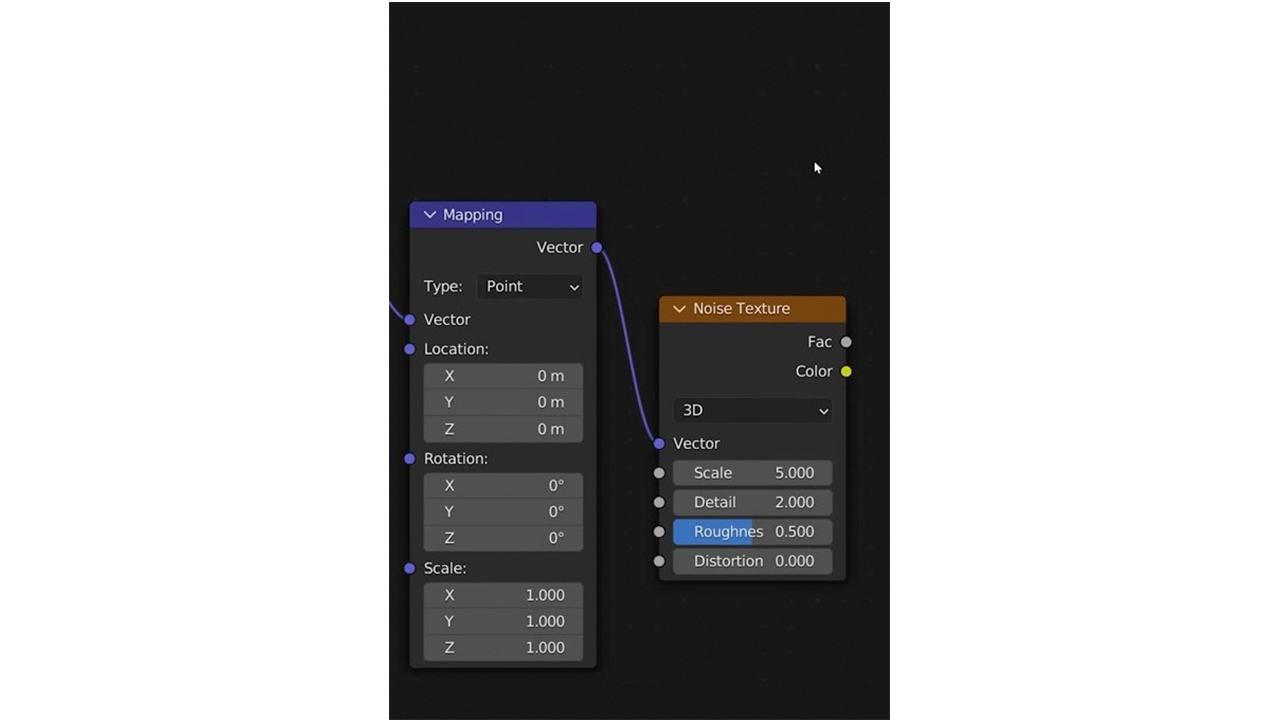Image resolution: width=1280 pixels, height=720 pixels.
Task: Click the Detail value field 2.000
Action: click(x=752, y=502)
